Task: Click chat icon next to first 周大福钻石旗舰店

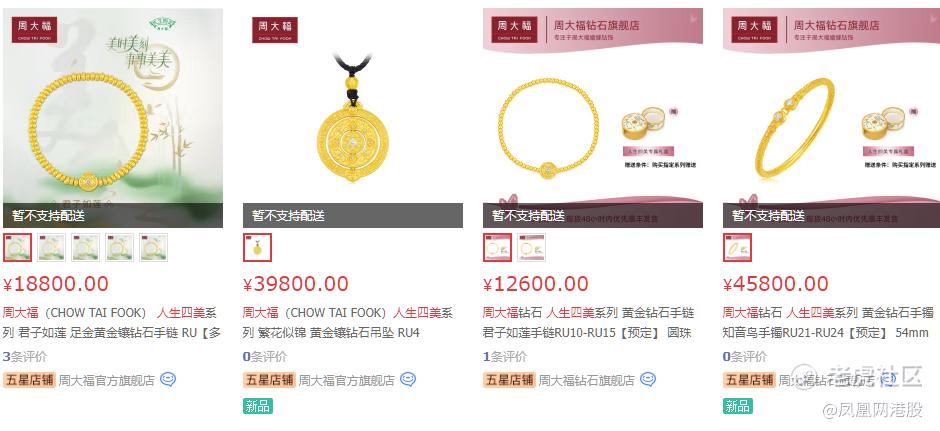Action: tap(648, 379)
